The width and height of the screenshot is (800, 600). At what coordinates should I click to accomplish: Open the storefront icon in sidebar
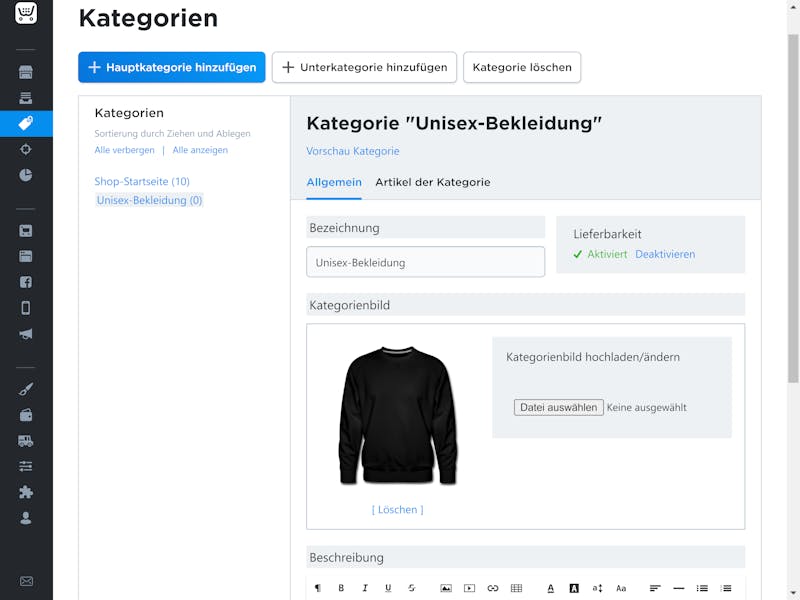pos(26,72)
